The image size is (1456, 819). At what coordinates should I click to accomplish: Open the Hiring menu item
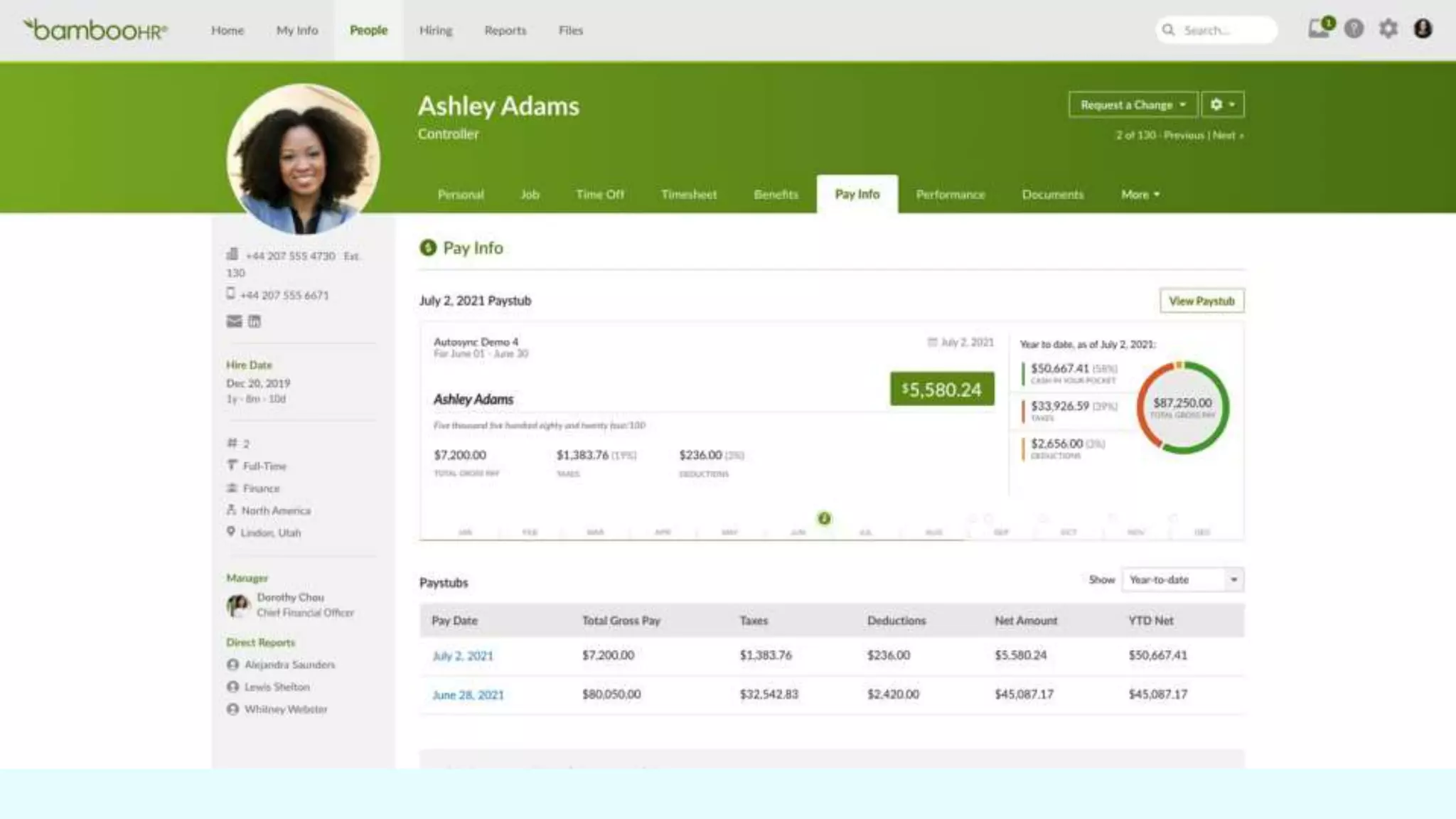(435, 31)
